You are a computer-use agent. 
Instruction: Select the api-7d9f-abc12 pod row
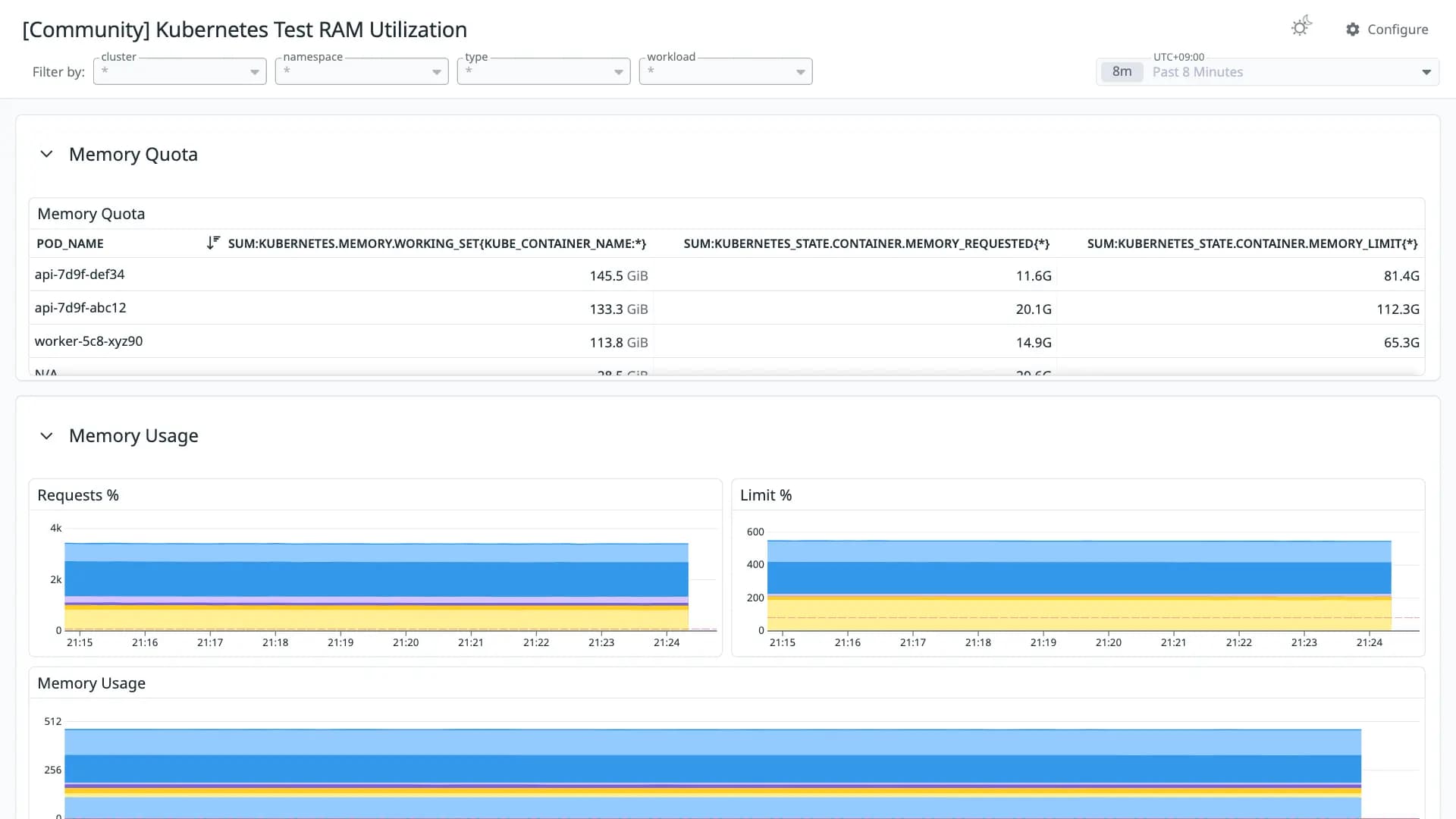726,308
